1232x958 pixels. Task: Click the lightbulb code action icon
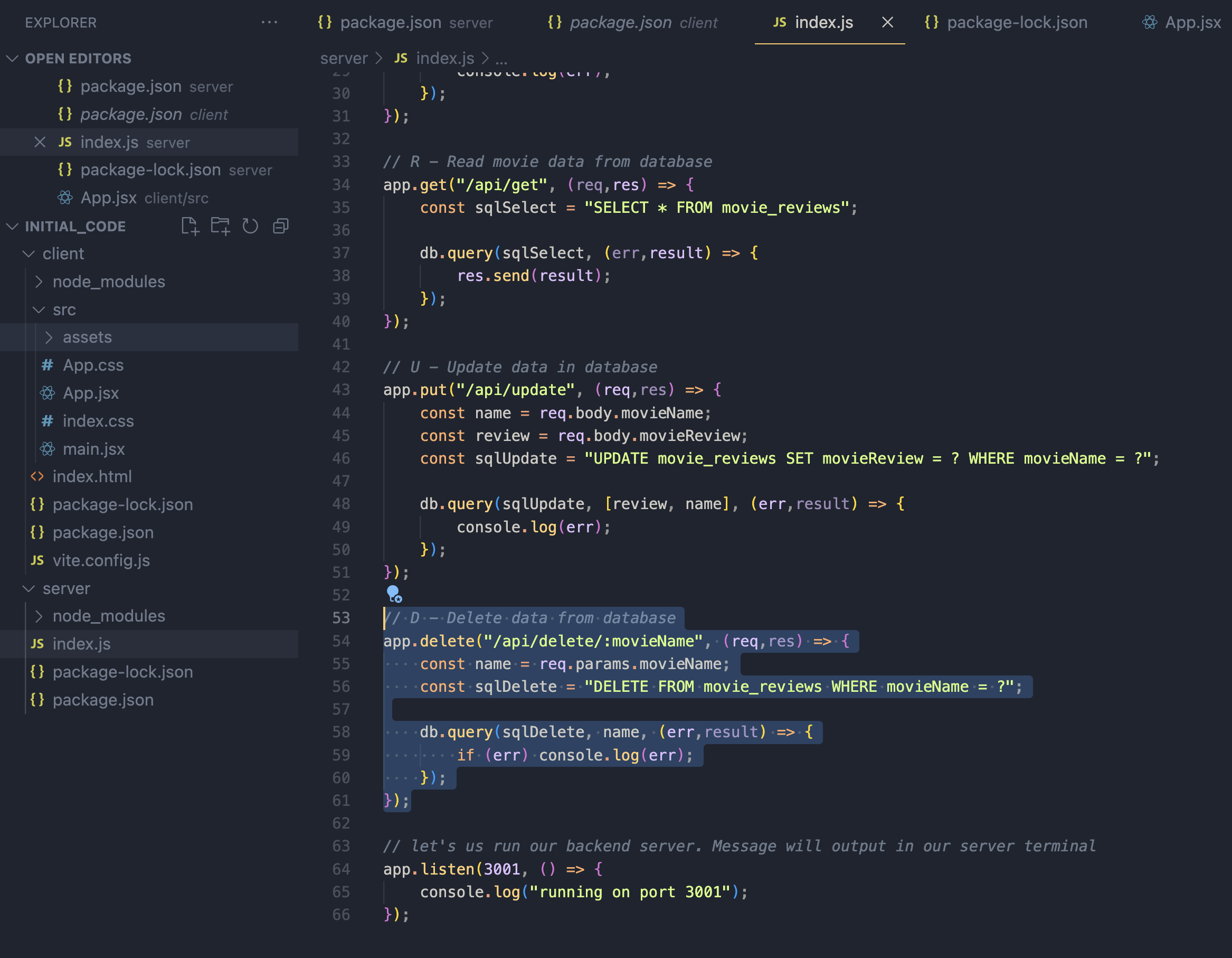394,593
